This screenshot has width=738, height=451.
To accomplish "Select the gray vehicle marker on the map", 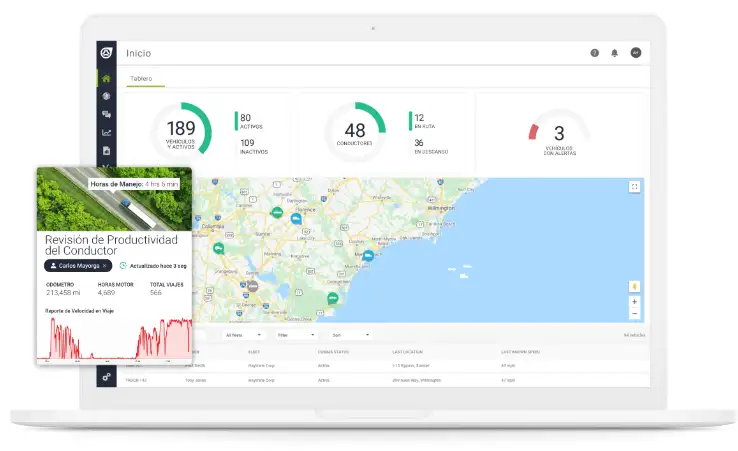I will point(253,286).
